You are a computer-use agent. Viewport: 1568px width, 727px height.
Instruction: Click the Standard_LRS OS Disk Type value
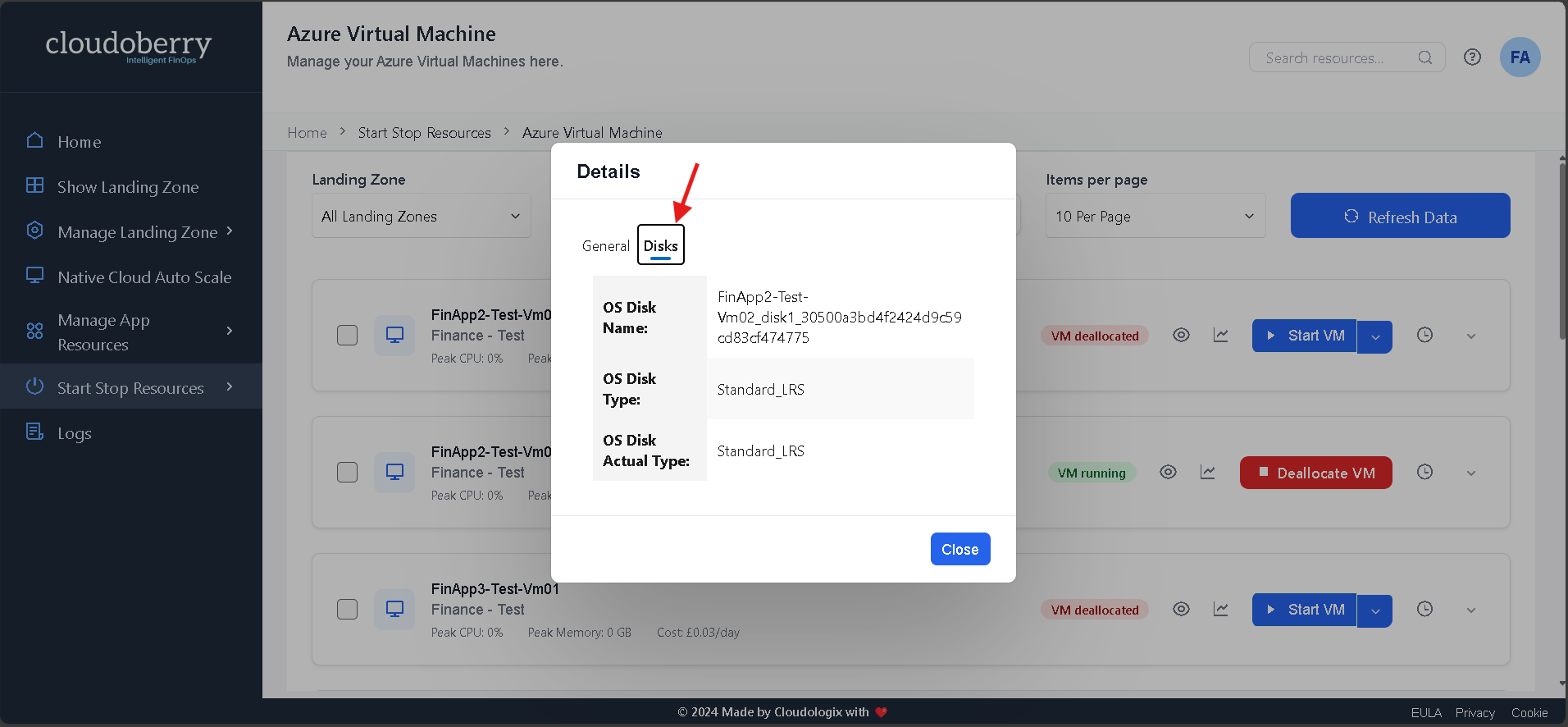coord(760,389)
